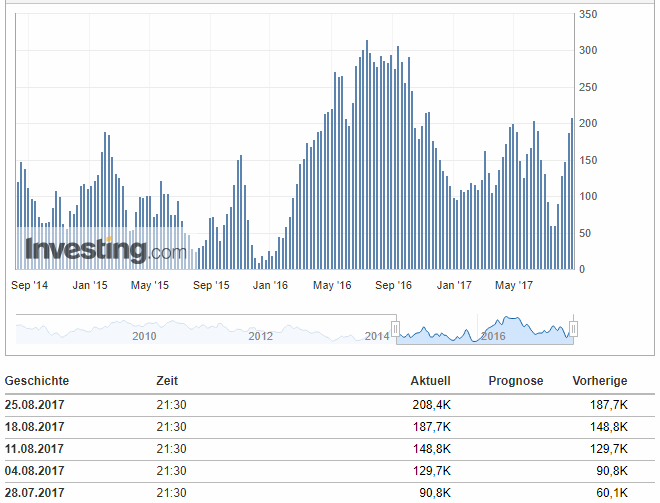660x503 pixels.
Task: Click the highlighted range in the navigator
Action: (485, 329)
